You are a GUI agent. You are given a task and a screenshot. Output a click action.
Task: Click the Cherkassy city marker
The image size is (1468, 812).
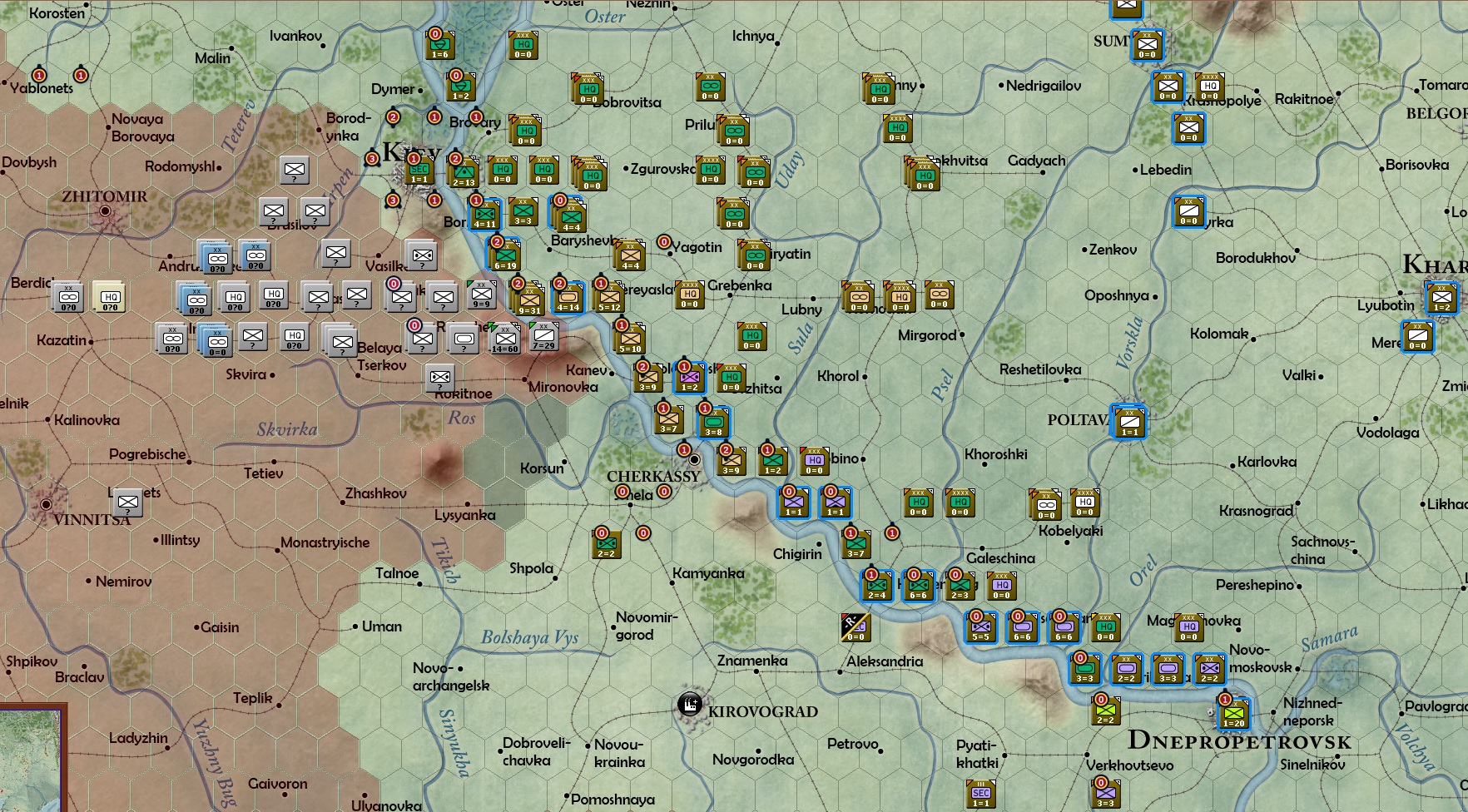pos(694,459)
